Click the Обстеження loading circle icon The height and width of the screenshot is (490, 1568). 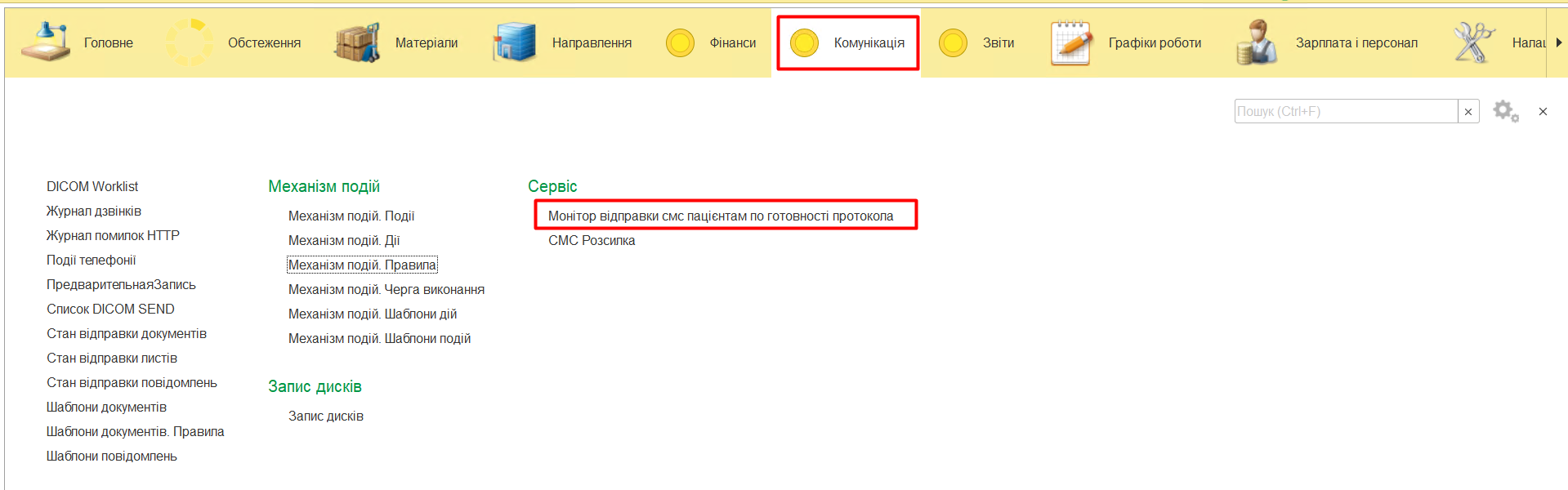coord(189,42)
